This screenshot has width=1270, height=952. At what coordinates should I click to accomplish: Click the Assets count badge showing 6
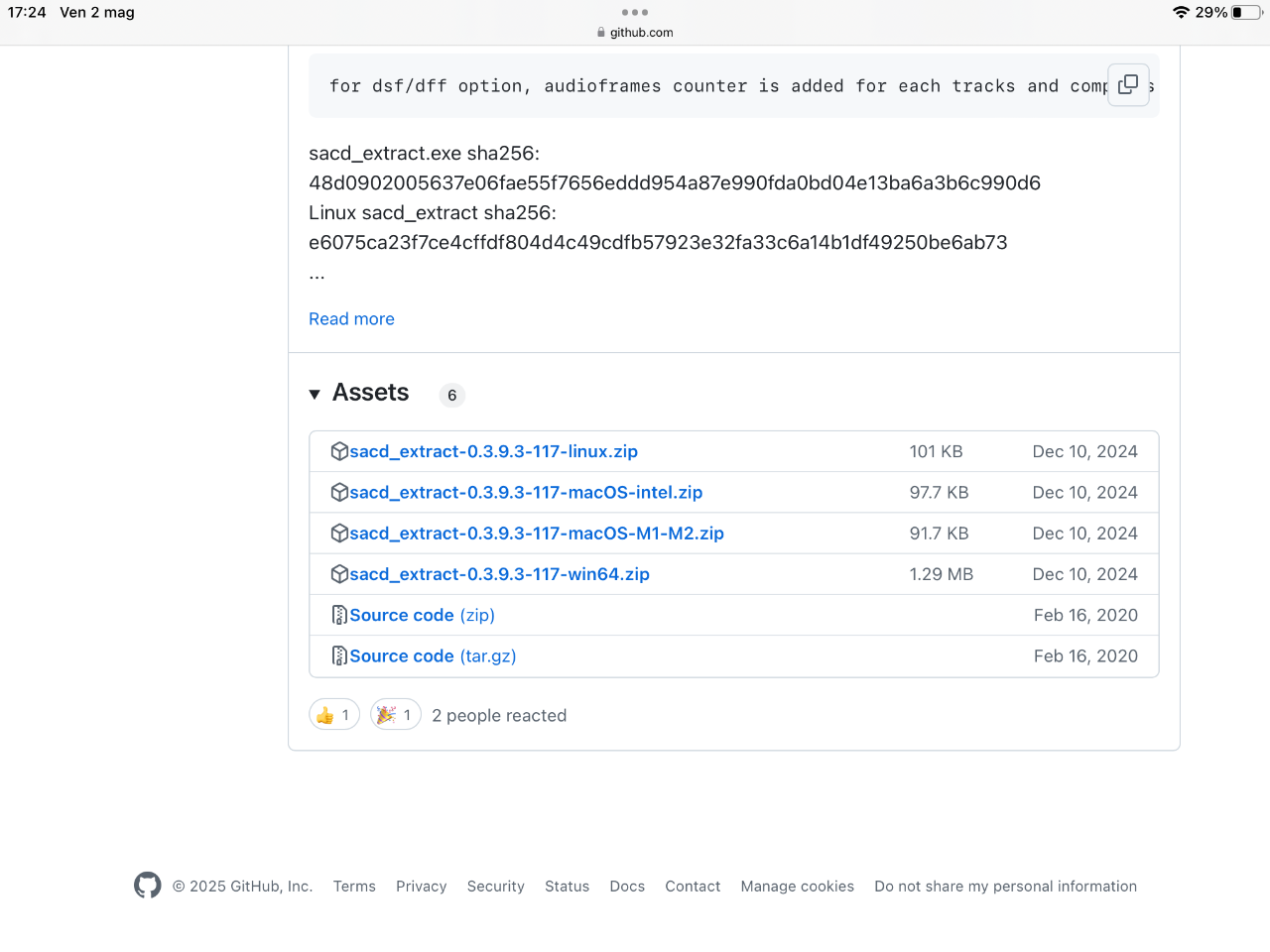click(452, 395)
